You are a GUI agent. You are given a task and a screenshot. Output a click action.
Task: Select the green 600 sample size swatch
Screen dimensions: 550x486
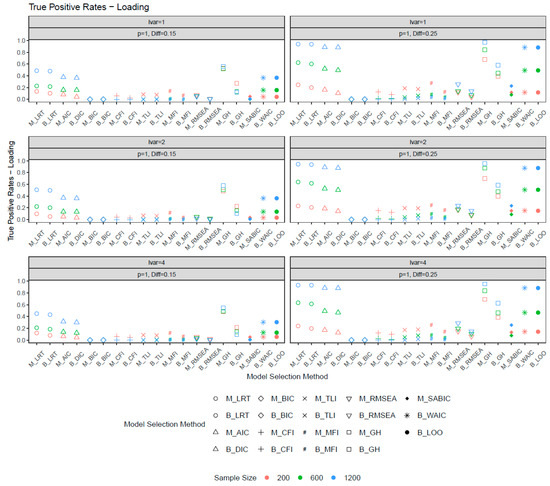[300, 478]
